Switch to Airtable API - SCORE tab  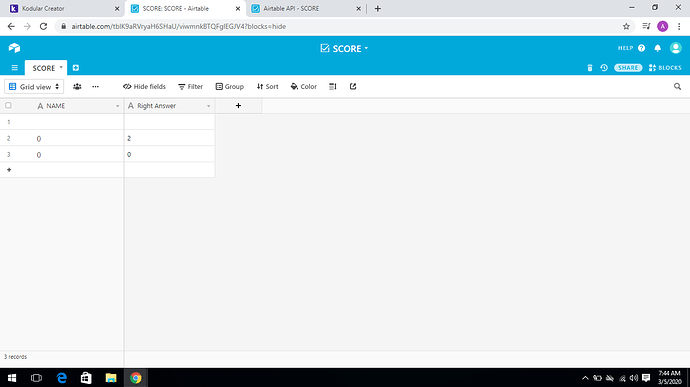pos(306,8)
